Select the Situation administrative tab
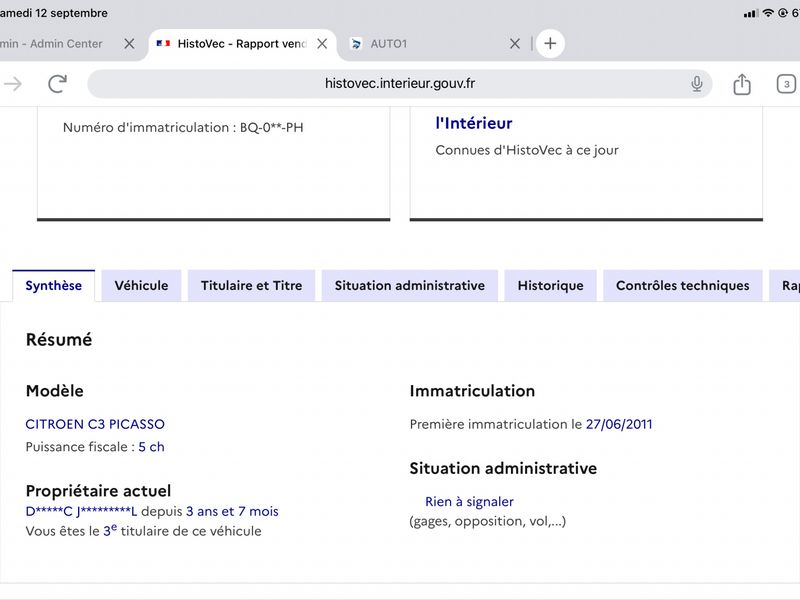 tap(410, 286)
